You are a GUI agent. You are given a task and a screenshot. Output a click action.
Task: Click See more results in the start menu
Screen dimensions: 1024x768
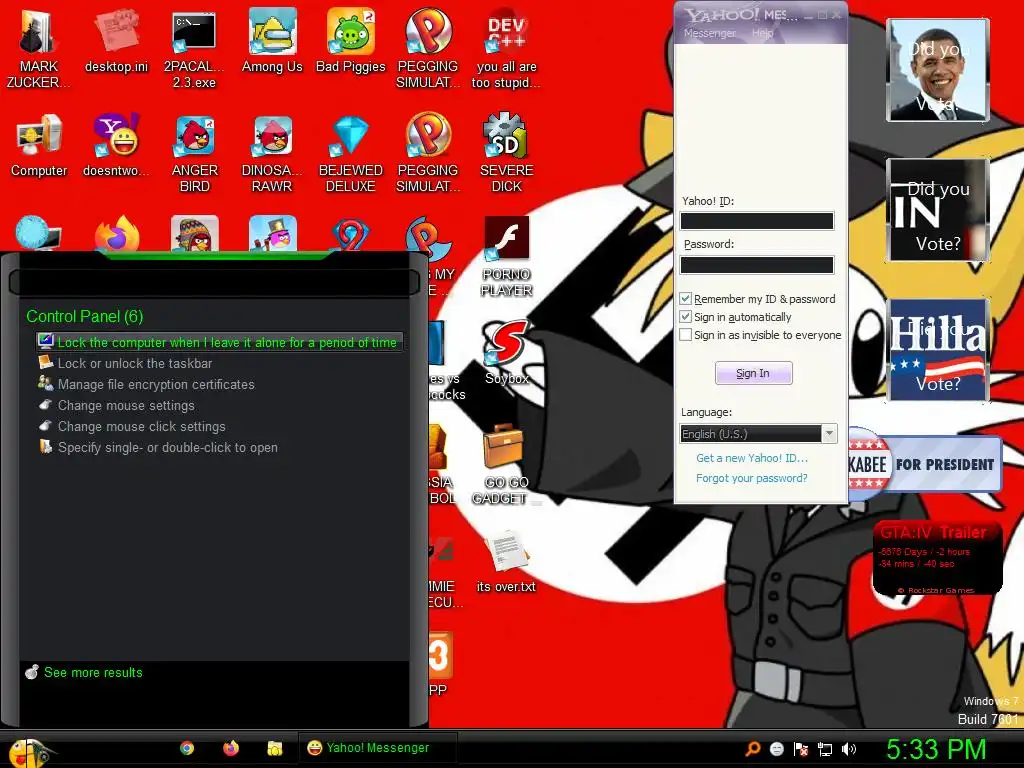click(93, 672)
